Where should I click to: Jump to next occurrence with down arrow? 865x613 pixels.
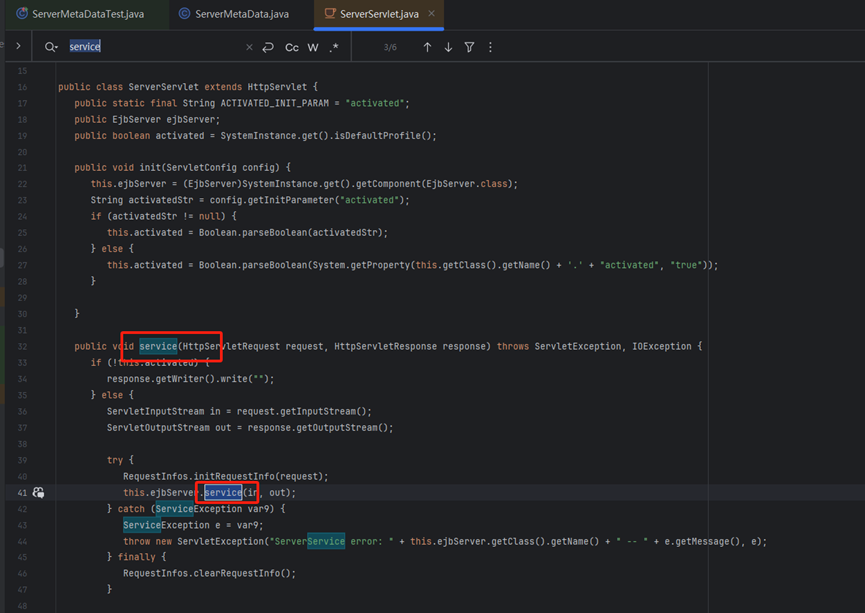coord(448,47)
